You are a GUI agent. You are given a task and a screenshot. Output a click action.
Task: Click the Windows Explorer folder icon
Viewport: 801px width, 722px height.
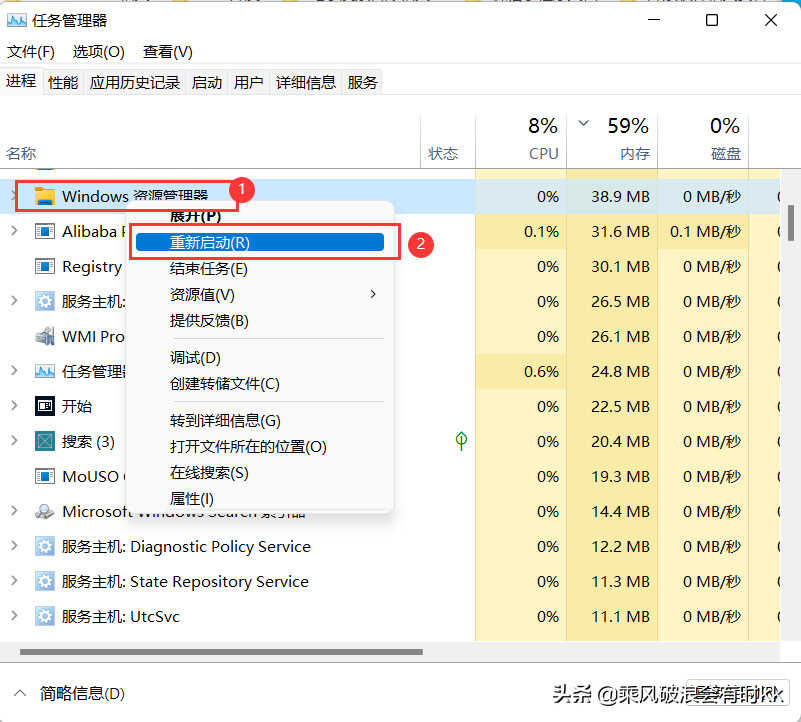coord(44,196)
